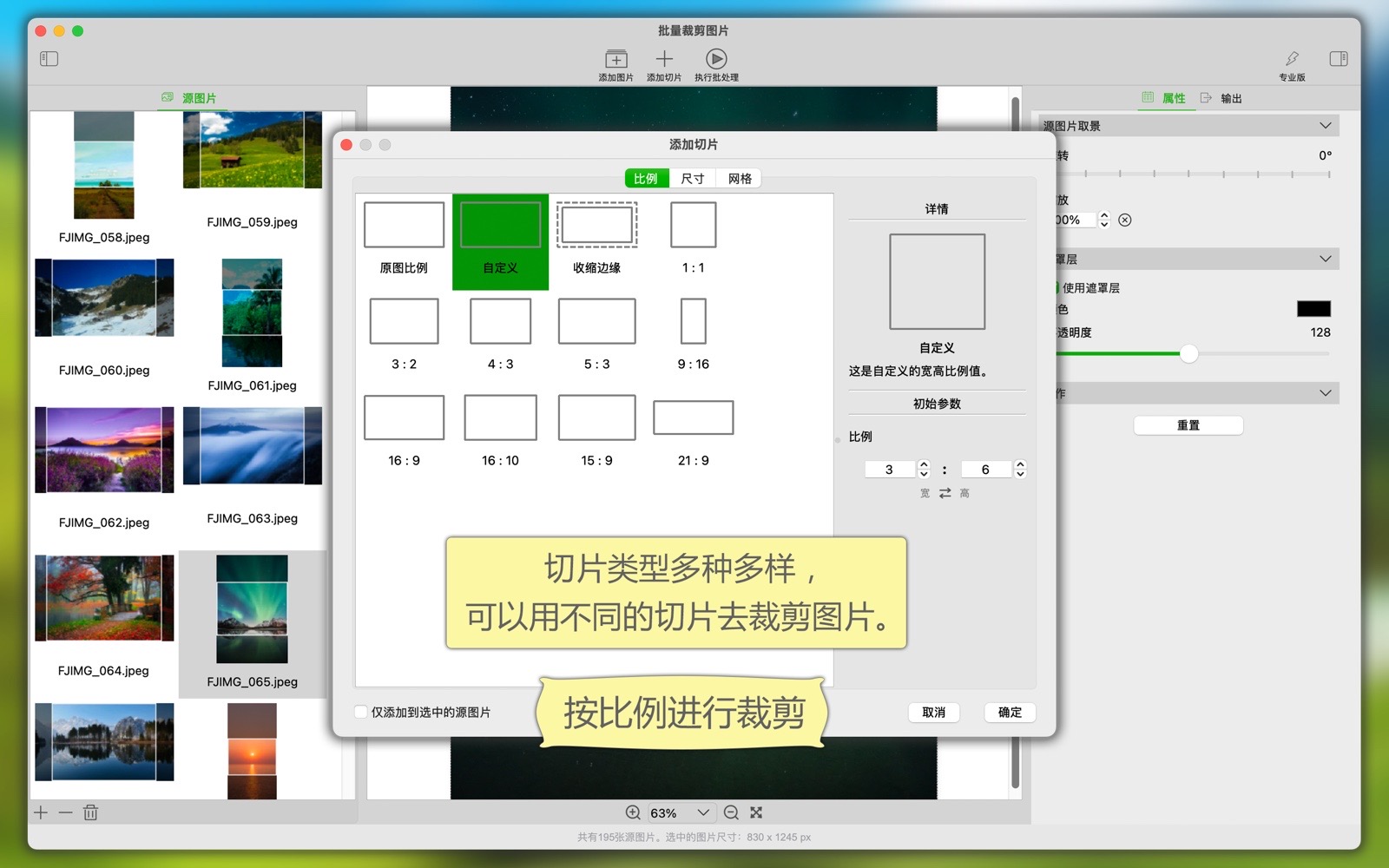Collapse the 罩层 section chevron

coord(1325,259)
